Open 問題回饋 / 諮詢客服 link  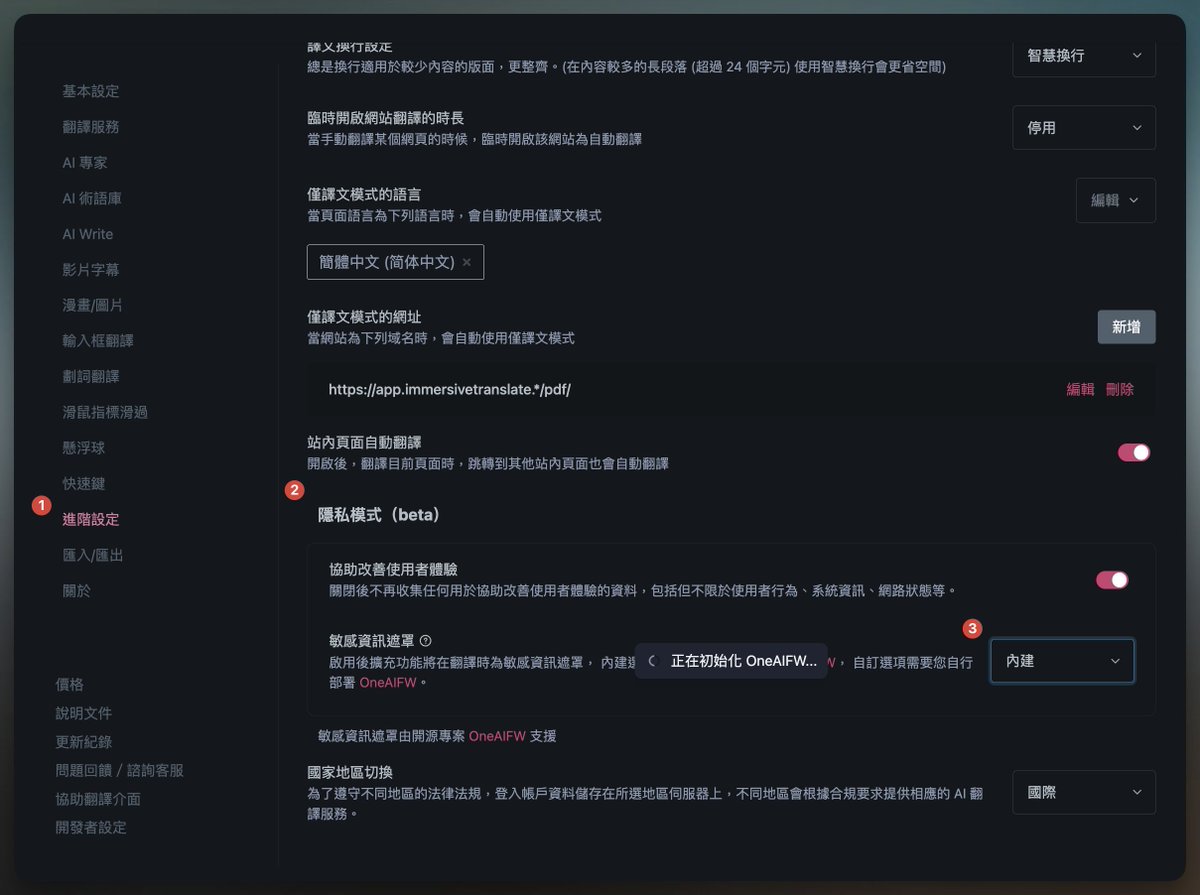(119, 771)
